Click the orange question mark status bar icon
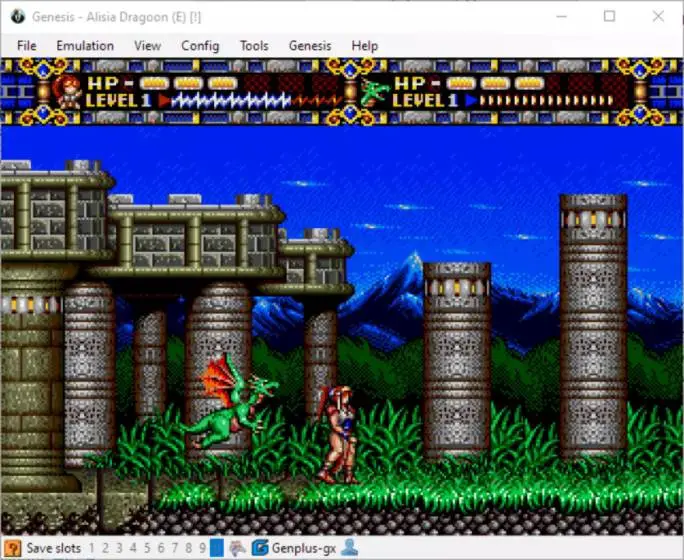The width and height of the screenshot is (684, 560). [x=12, y=548]
